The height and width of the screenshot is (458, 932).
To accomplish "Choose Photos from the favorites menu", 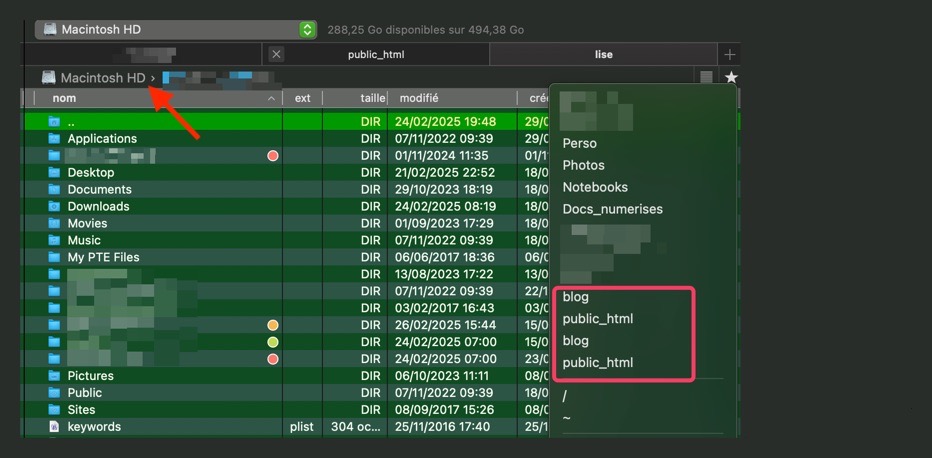I will coord(584,165).
